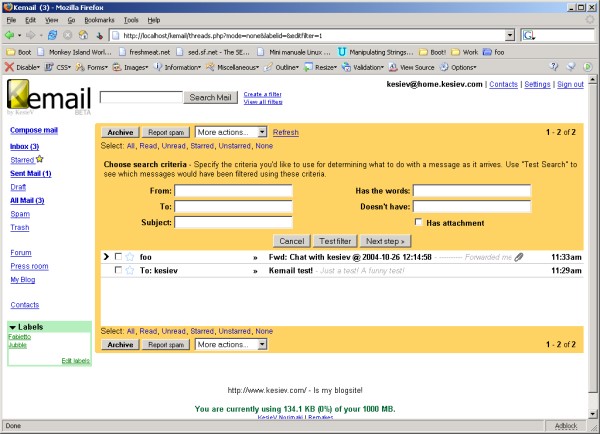Click the Search Mail button

click(x=210, y=98)
